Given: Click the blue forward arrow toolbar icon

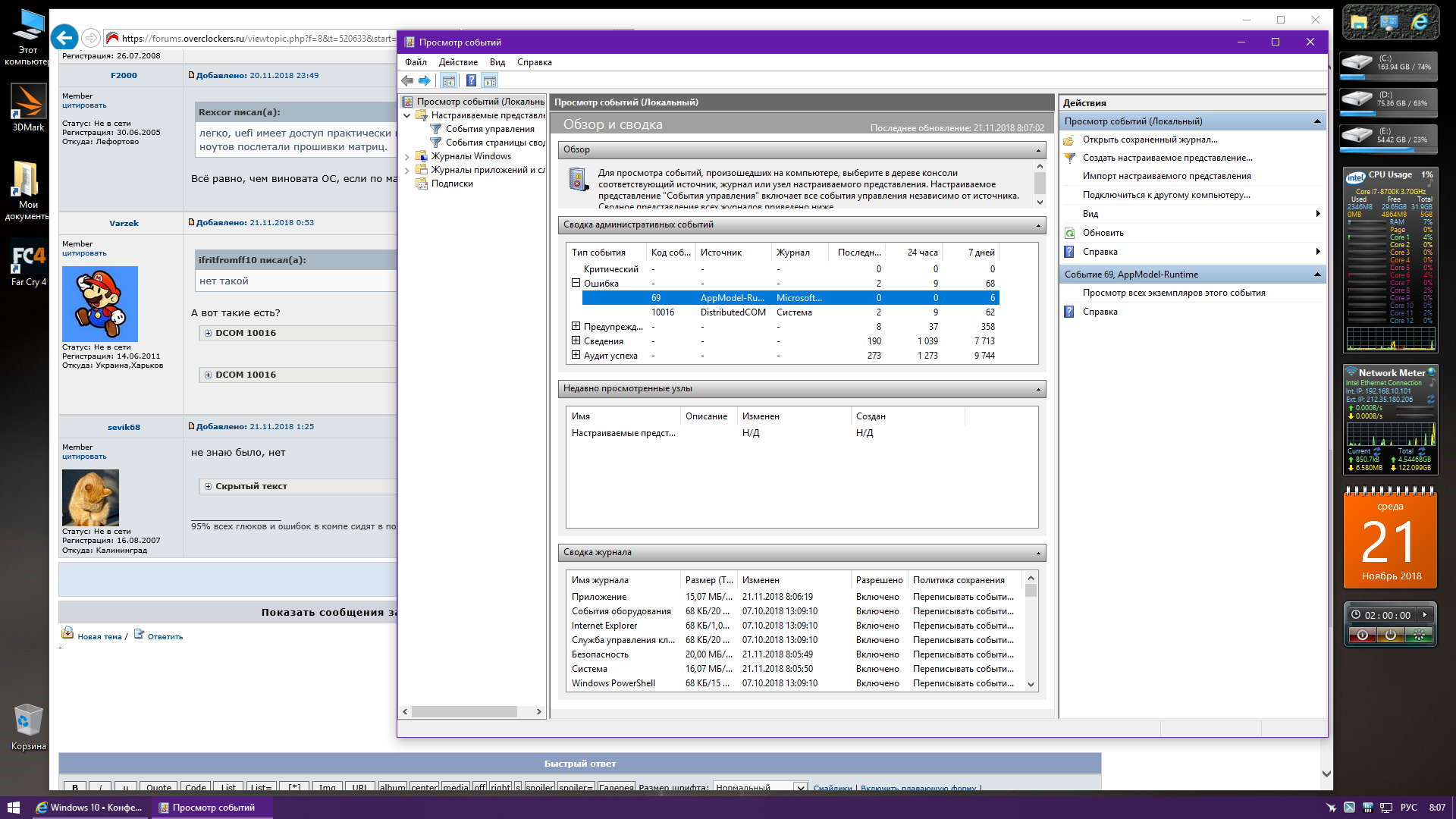Looking at the screenshot, I should click(425, 80).
